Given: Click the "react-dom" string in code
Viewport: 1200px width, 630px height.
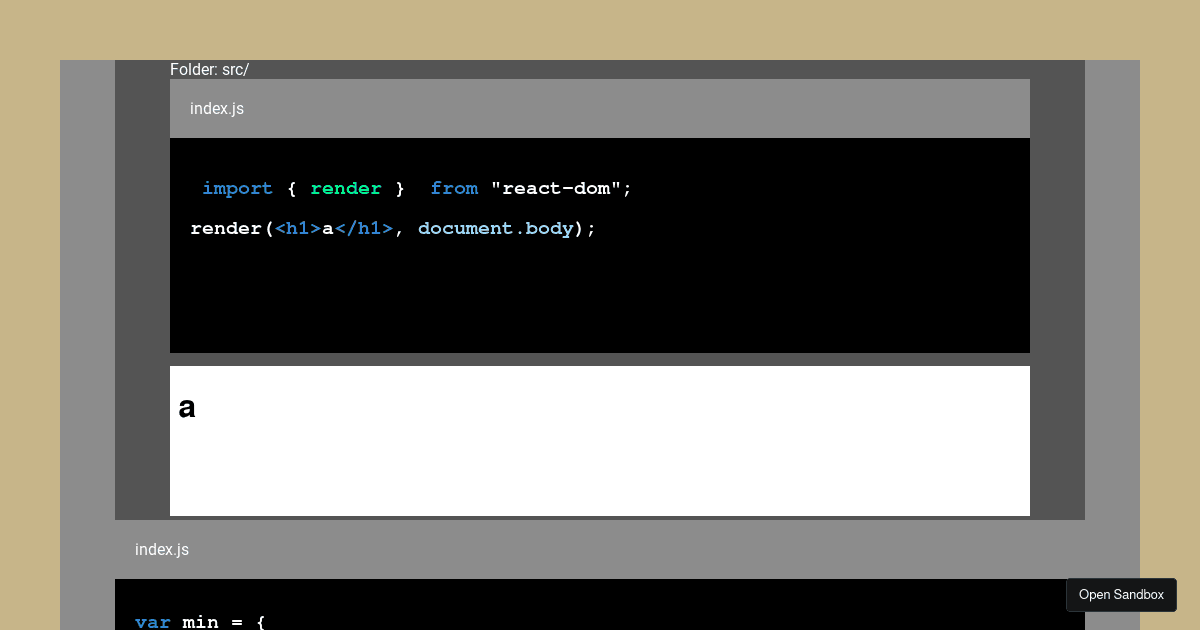Looking at the screenshot, I should [x=556, y=188].
